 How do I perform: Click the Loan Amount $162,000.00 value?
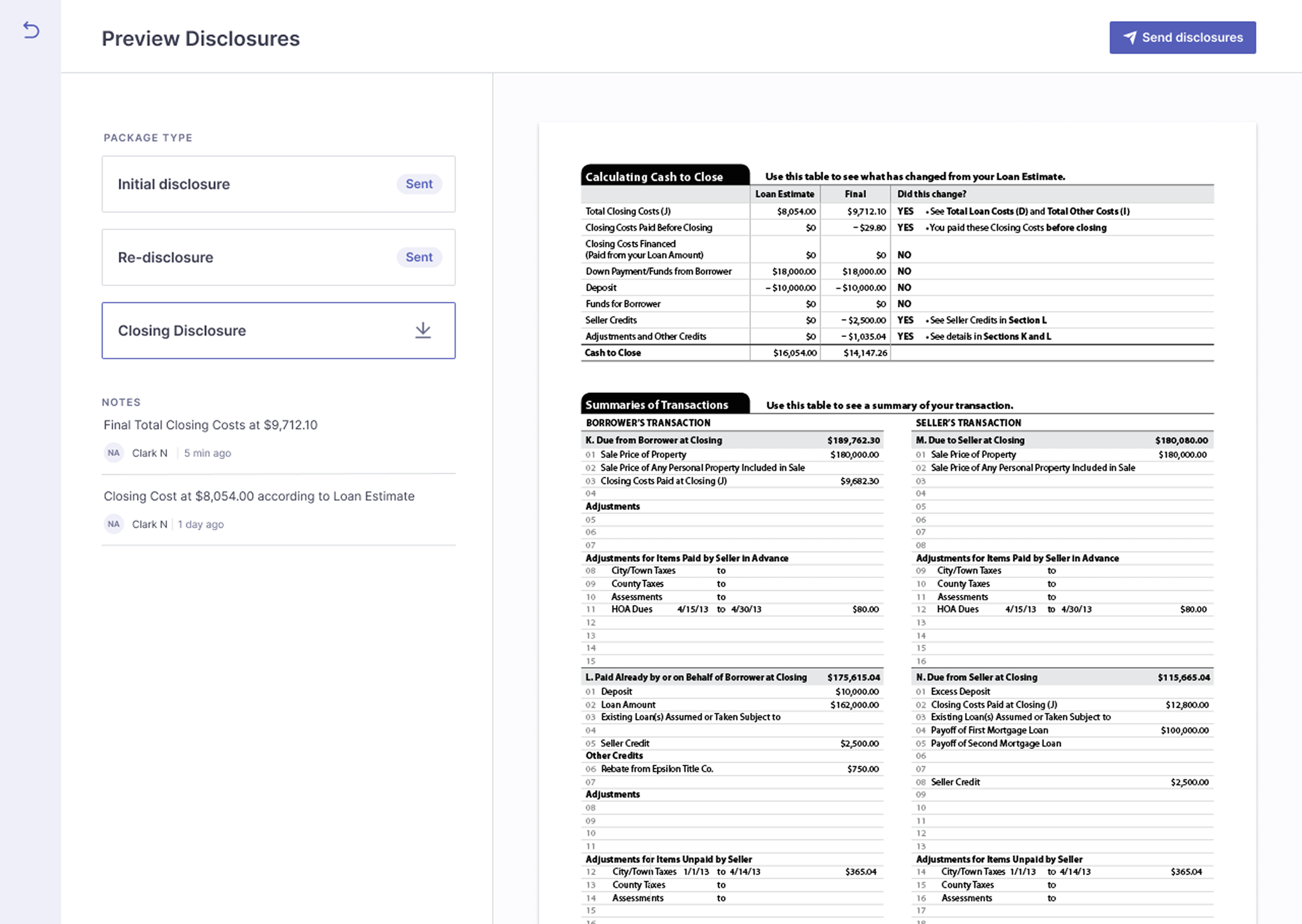click(x=855, y=705)
